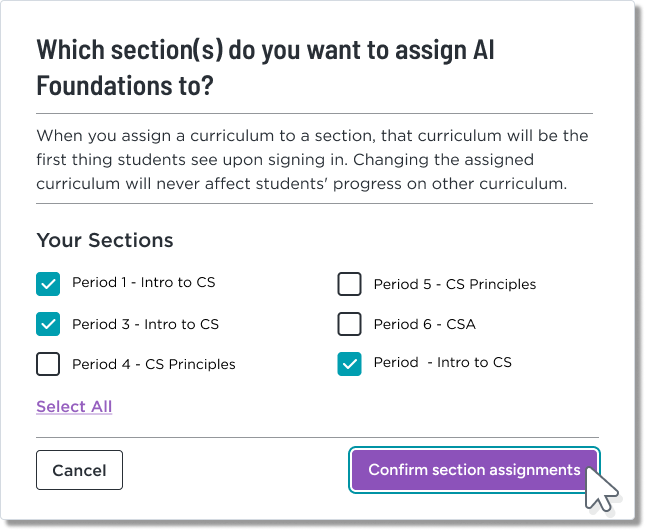The image size is (645, 530).
Task: Click the 'Period 4 - CS Principles' label text
Action: point(153,364)
